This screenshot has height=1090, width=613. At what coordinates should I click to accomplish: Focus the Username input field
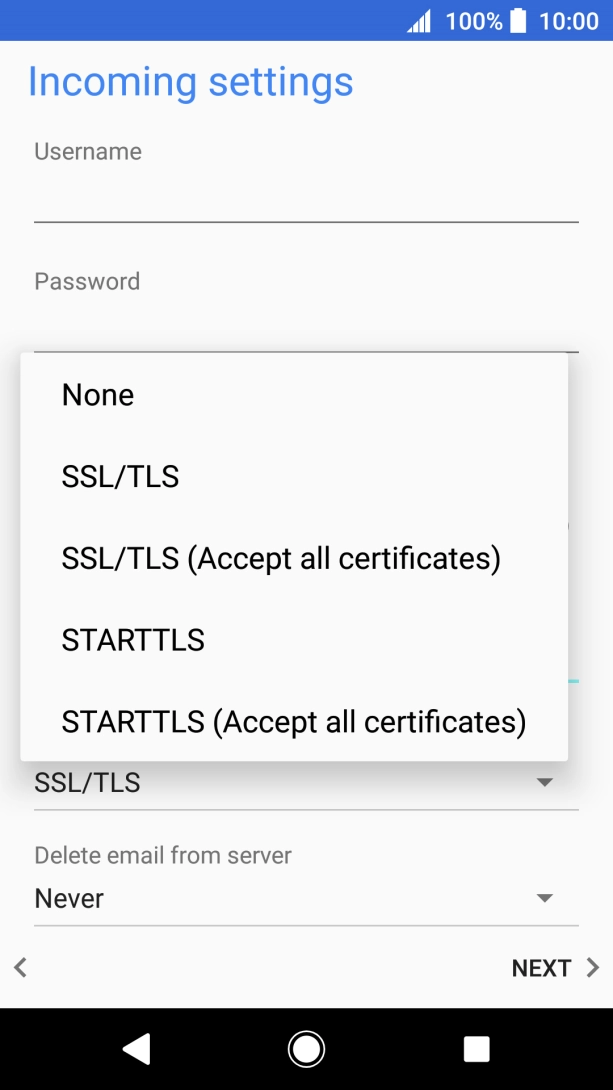coord(306,198)
